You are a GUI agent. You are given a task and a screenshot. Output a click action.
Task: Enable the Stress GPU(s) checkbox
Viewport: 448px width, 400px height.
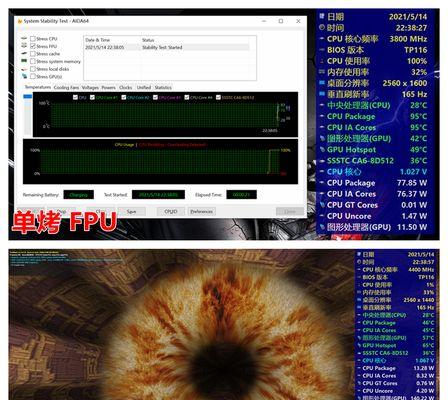pyautogui.click(x=33, y=76)
